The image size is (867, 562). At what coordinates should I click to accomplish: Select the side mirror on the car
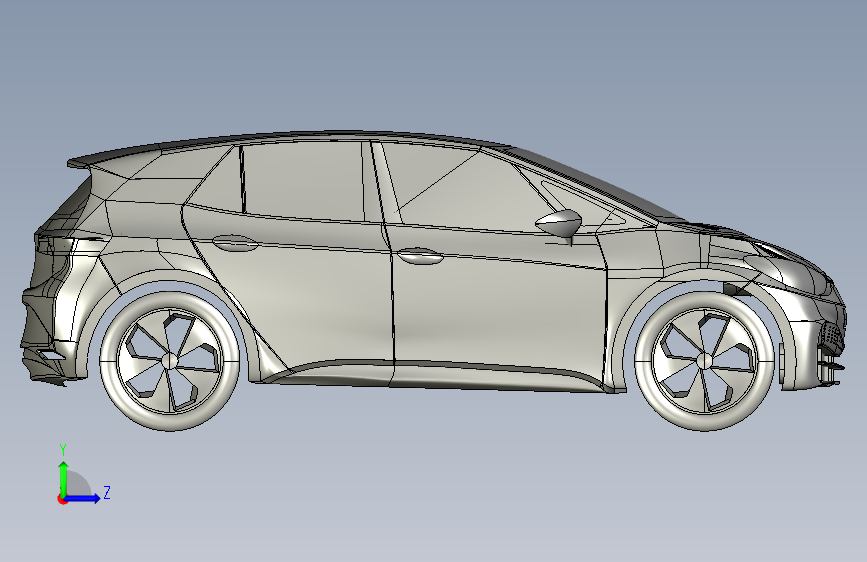coord(558,223)
